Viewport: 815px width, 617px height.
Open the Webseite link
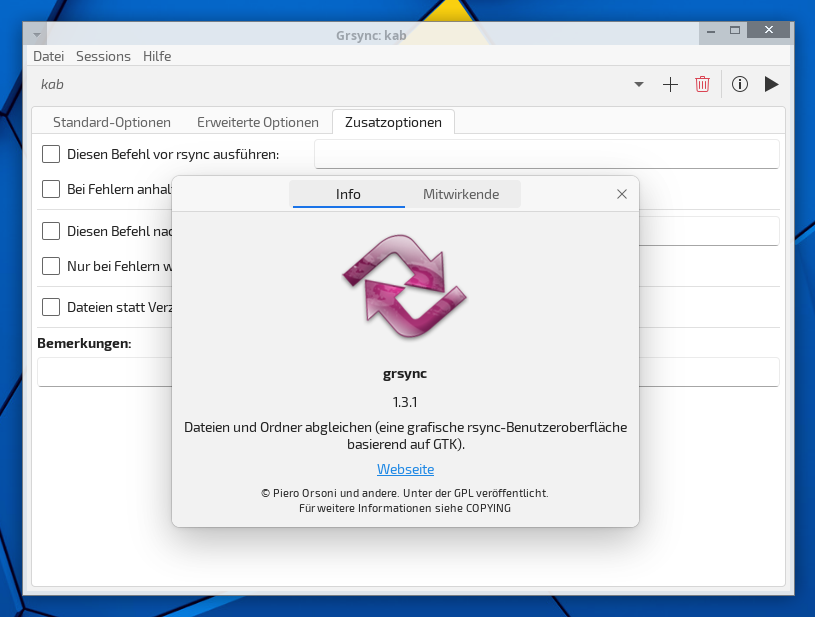click(405, 469)
